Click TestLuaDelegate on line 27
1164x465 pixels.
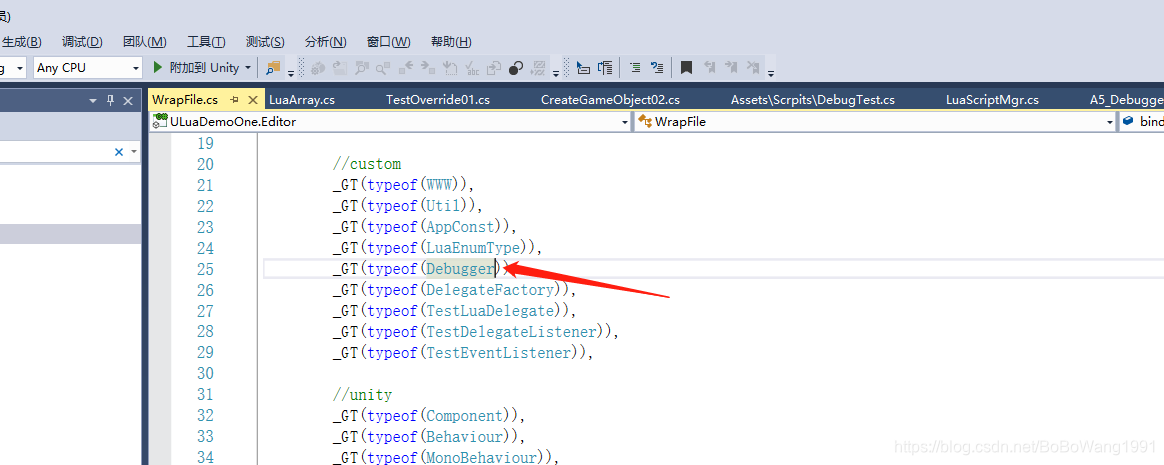point(490,310)
